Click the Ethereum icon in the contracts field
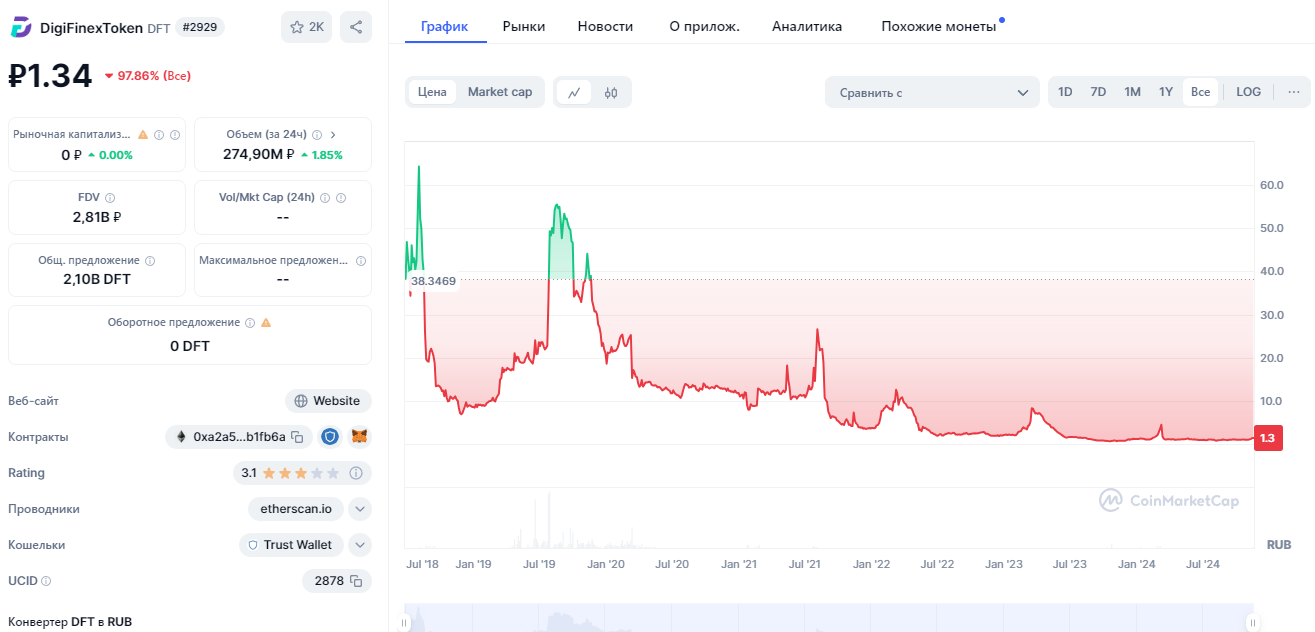The image size is (1315, 632). pyautogui.click(x=180, y=437)
